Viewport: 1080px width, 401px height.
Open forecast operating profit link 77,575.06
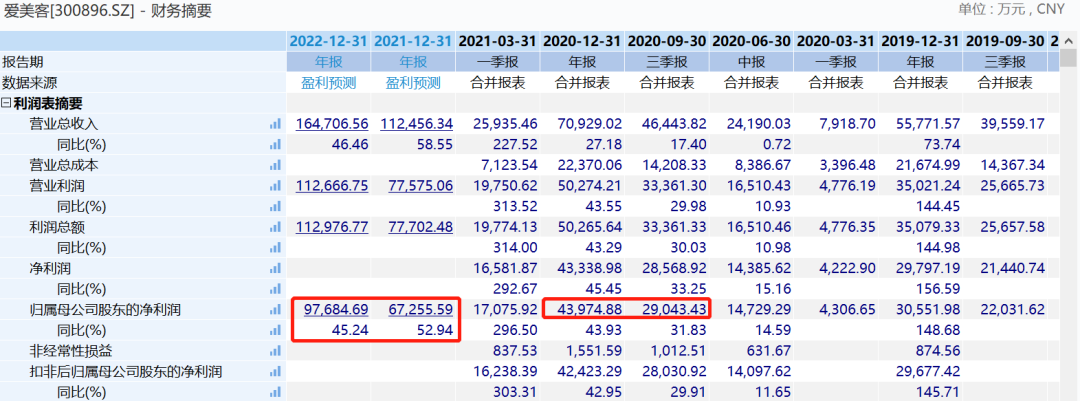coord(420,186)
